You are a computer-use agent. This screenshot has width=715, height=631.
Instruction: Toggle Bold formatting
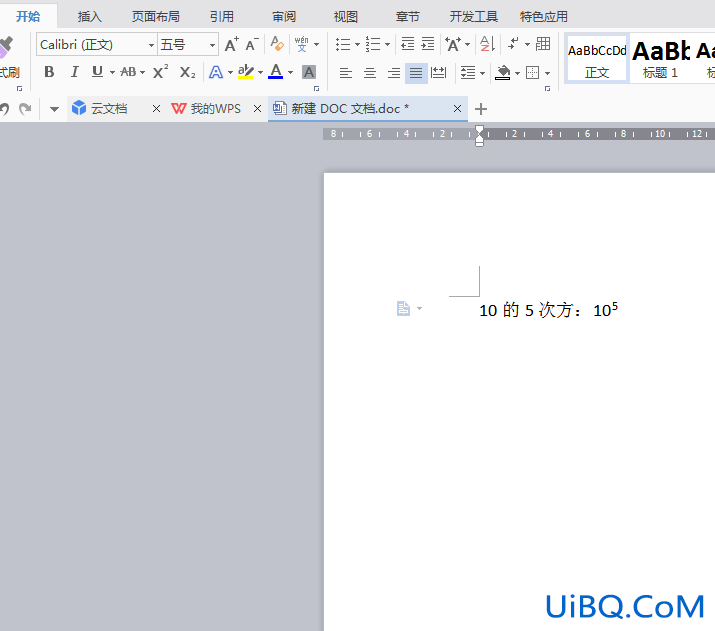pos(49,72)
